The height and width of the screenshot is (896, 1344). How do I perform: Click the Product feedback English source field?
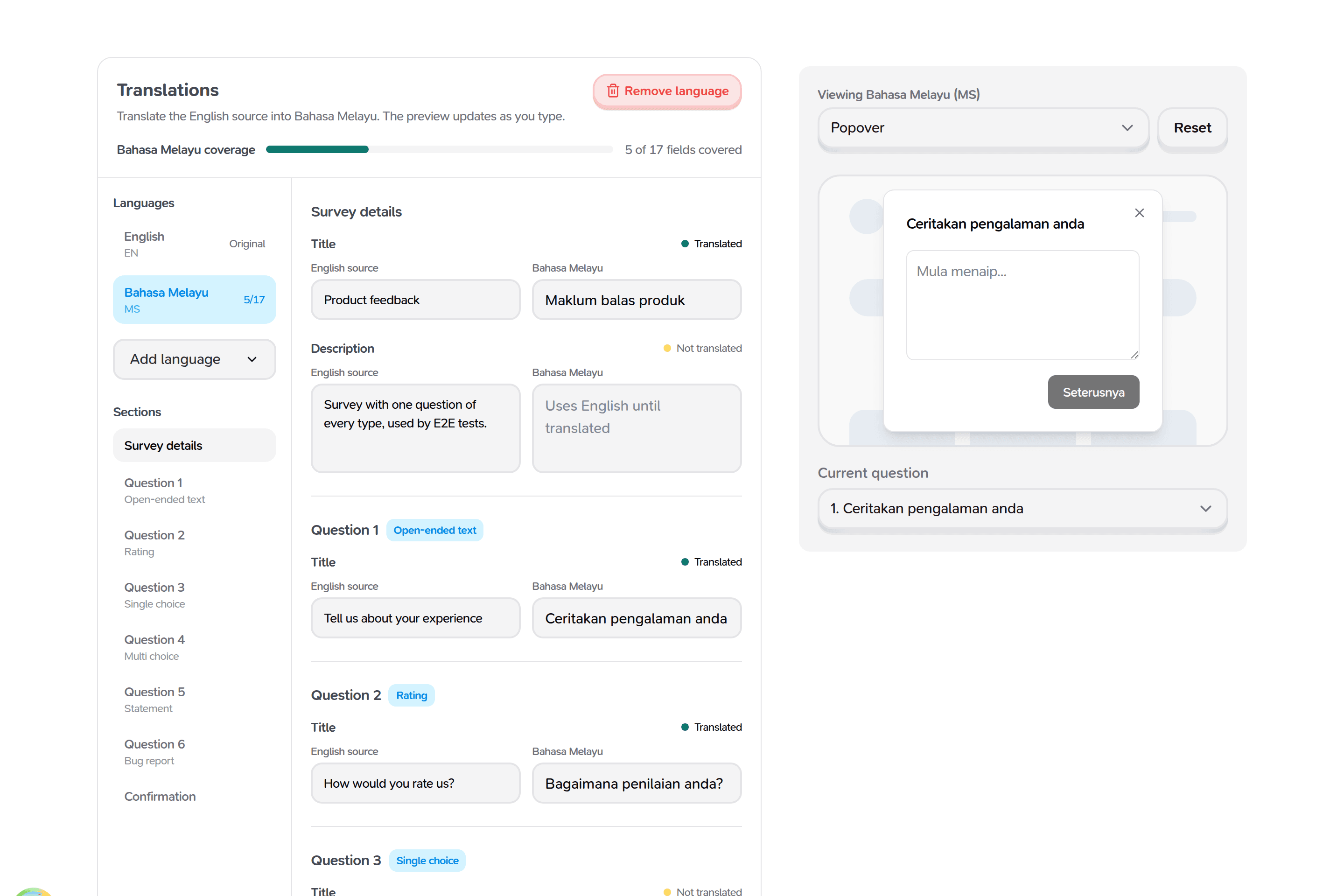415,300
